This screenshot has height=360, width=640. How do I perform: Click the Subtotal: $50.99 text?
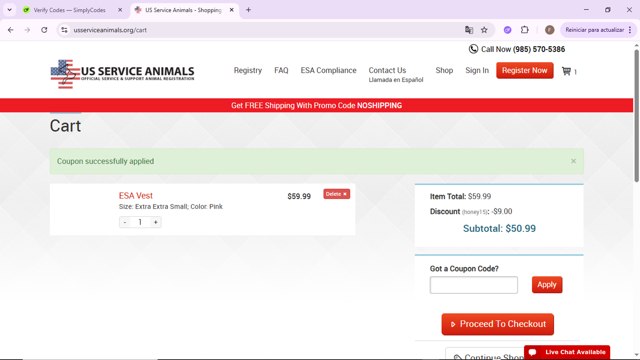pyautogui.click(x=499, y=229)
